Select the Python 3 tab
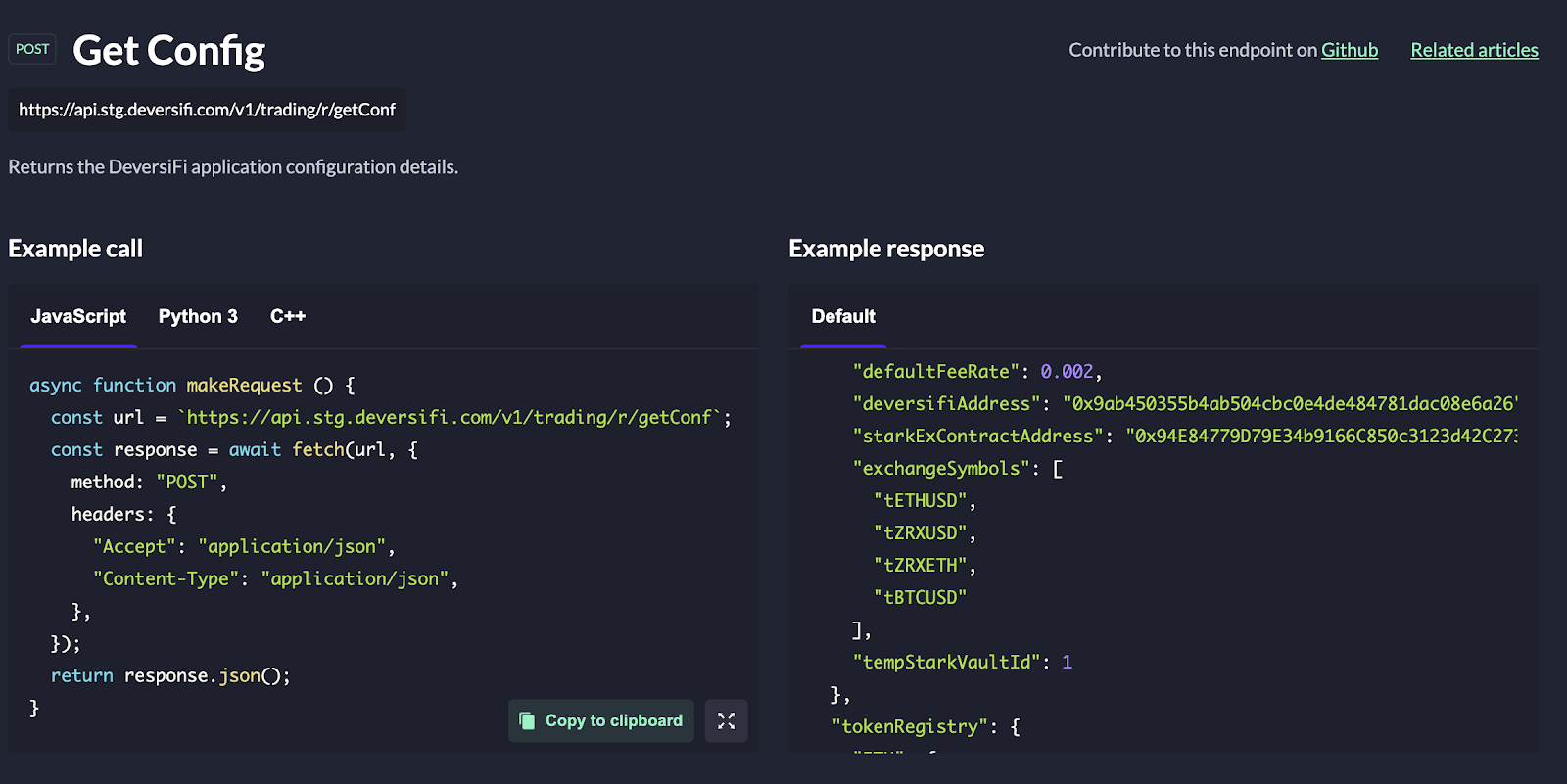 (x=198, y=316)
